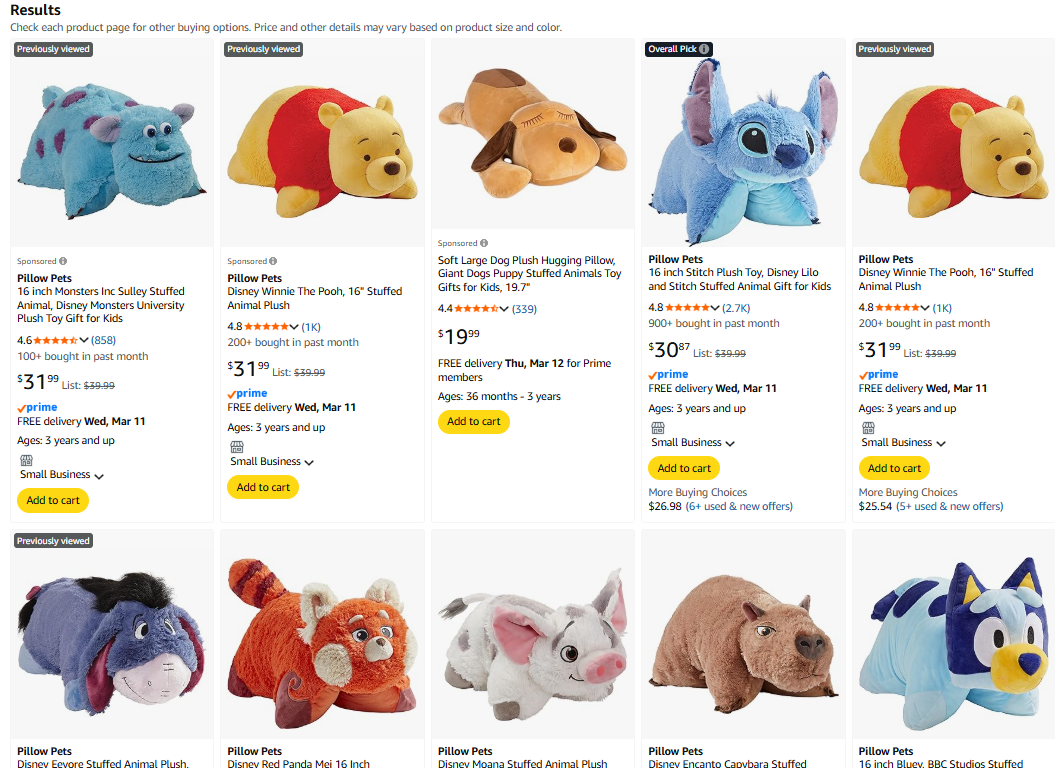Click the $19.99 price of the dog plush
1055x768 pixels.
coord(459,337)
